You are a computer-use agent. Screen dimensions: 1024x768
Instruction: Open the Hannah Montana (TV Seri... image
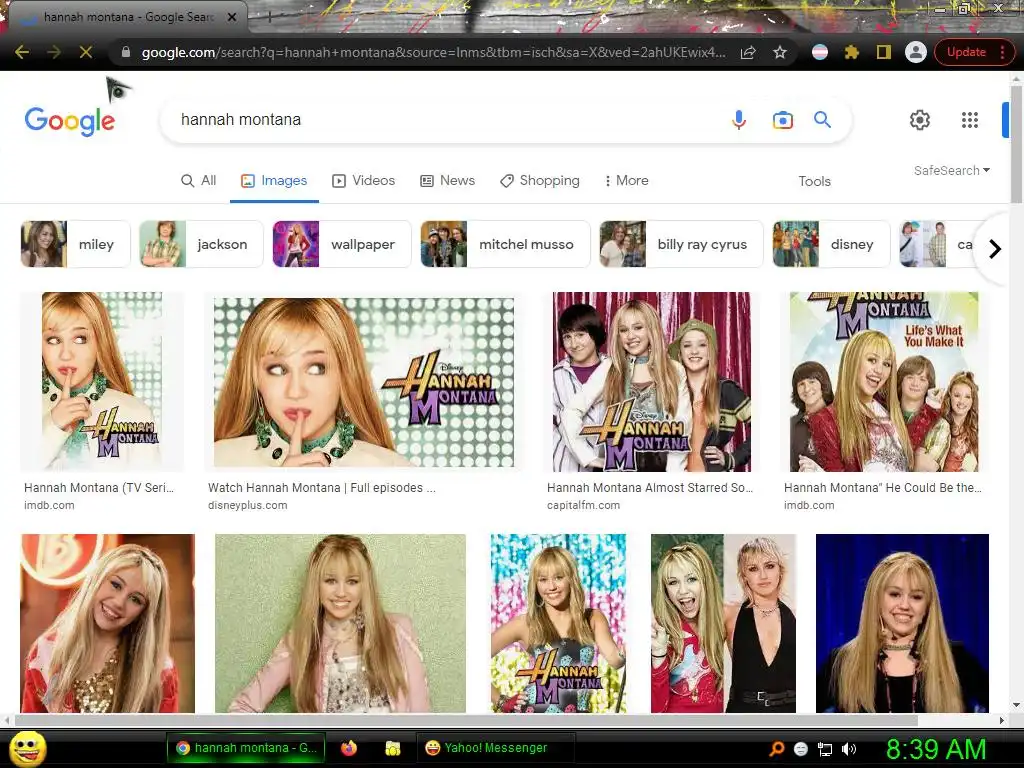[x=102, y=381]
